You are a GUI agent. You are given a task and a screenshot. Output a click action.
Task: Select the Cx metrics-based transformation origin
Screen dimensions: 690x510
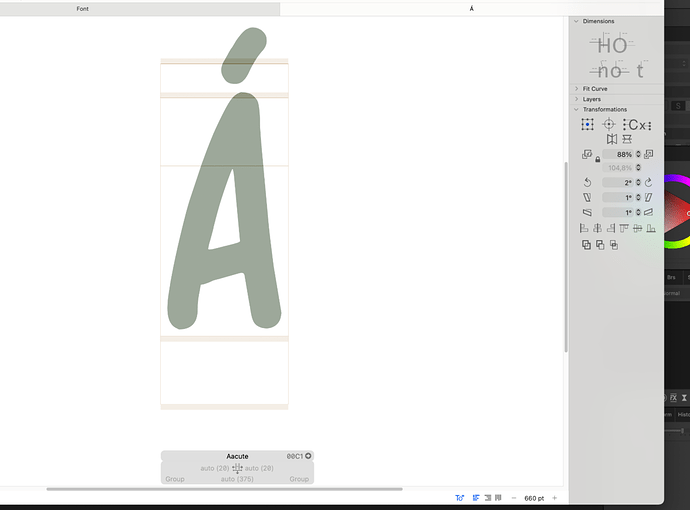(x=637, y=125)
